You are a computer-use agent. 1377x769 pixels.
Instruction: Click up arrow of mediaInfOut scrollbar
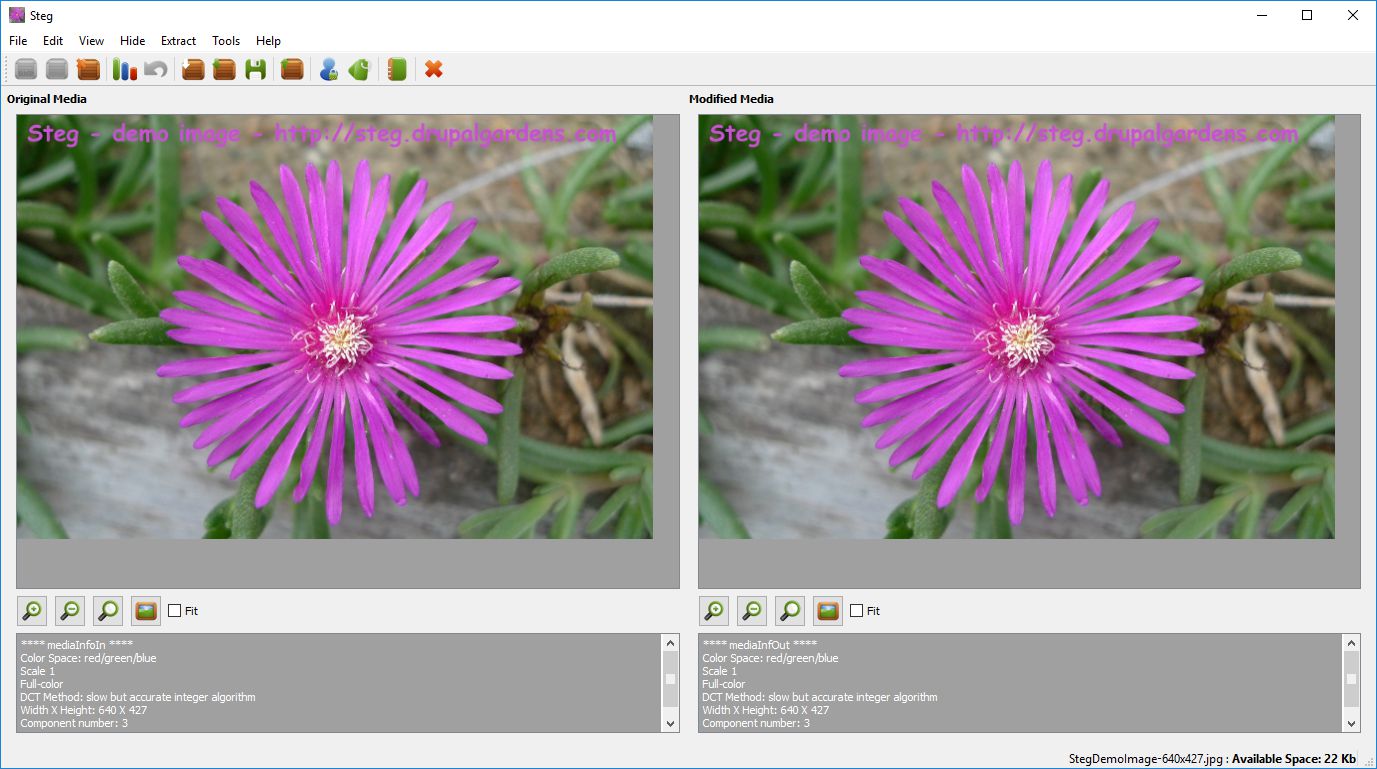point(1352,643)
